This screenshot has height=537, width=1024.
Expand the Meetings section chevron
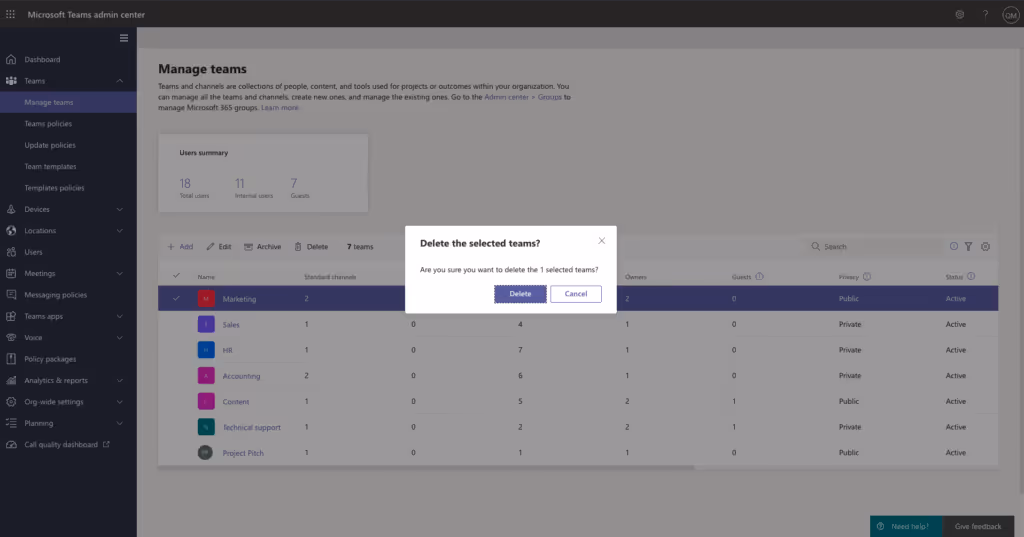pyautogui.click(x=120, y=273)
